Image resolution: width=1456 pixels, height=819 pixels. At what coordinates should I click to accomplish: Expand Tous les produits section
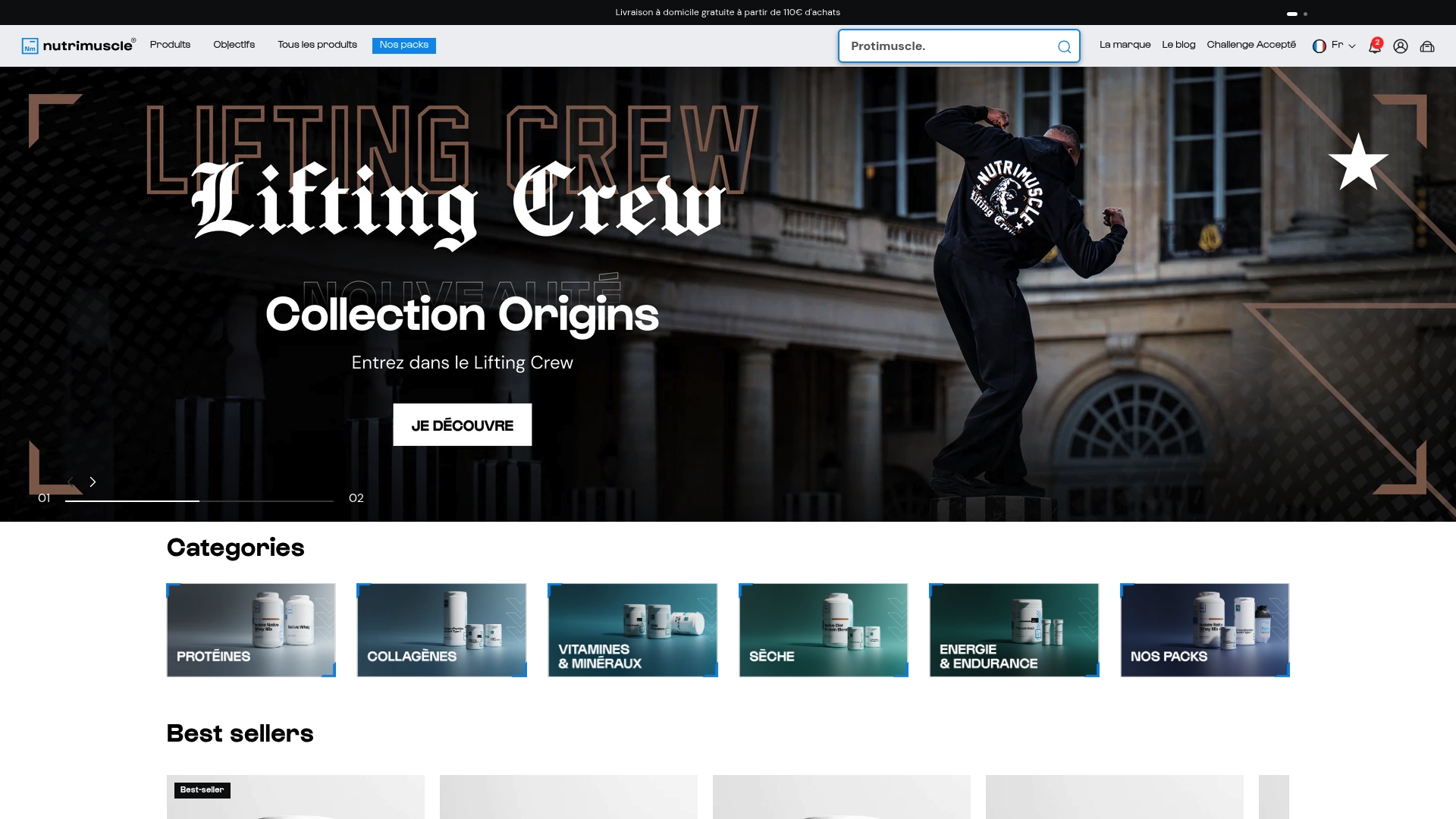coord(316,45)
